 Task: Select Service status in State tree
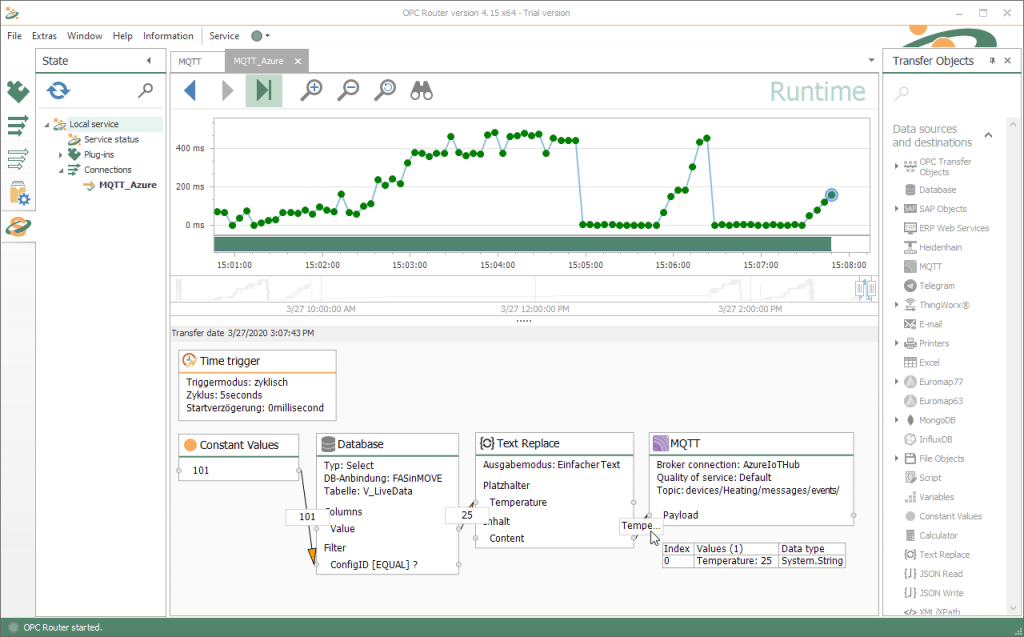click(111, 139)
